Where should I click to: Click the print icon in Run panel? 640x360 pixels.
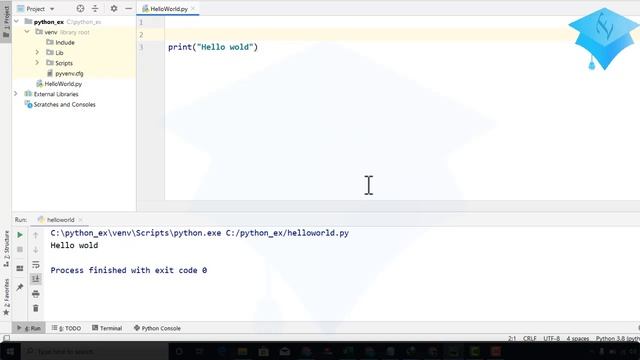point(36,293)
